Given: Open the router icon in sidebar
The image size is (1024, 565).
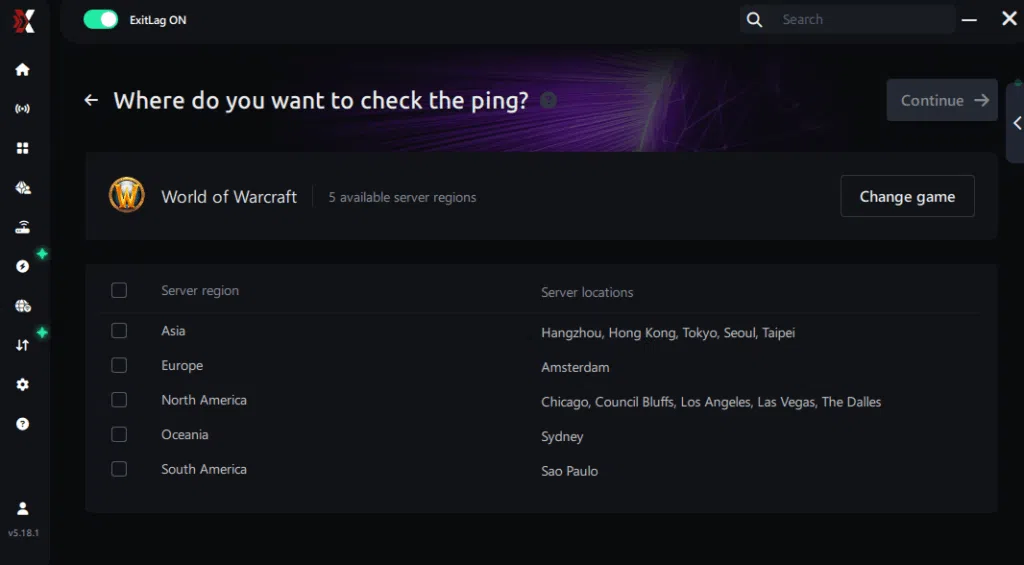Looking at the screenshot, I should pos(22,227).
